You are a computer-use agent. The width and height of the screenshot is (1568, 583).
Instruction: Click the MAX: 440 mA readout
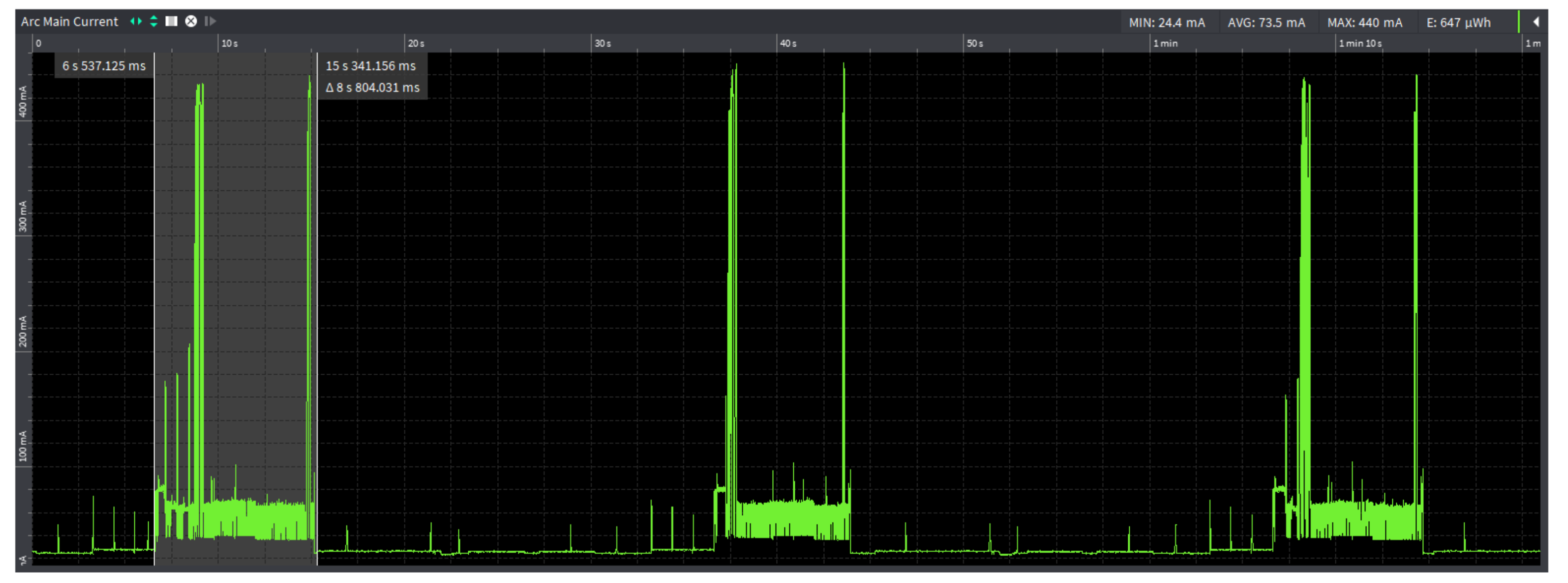tap(1364, 22)
